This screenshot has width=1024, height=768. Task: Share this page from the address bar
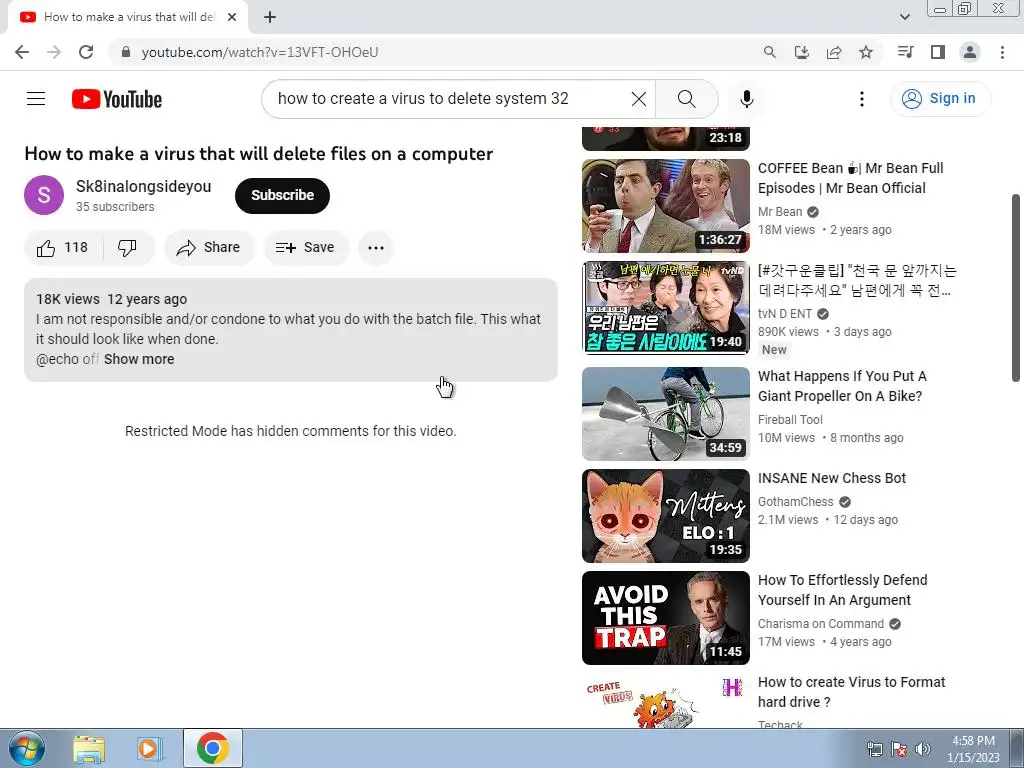pos(834,52)
